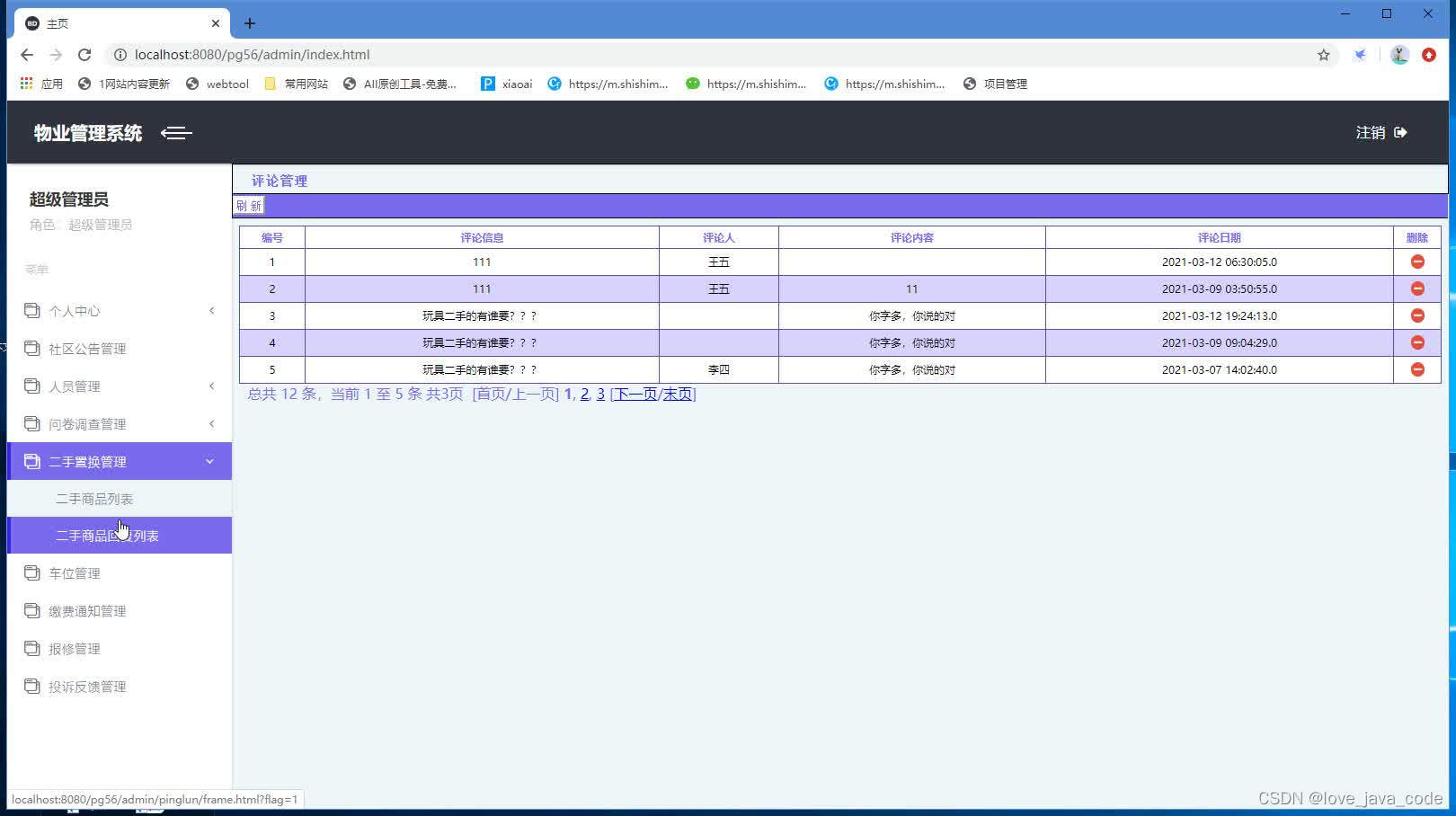The height and width of the screenshot is (816, 1456).
Task: Click the 删除 column header
Action: click(x=1417, y=237)
